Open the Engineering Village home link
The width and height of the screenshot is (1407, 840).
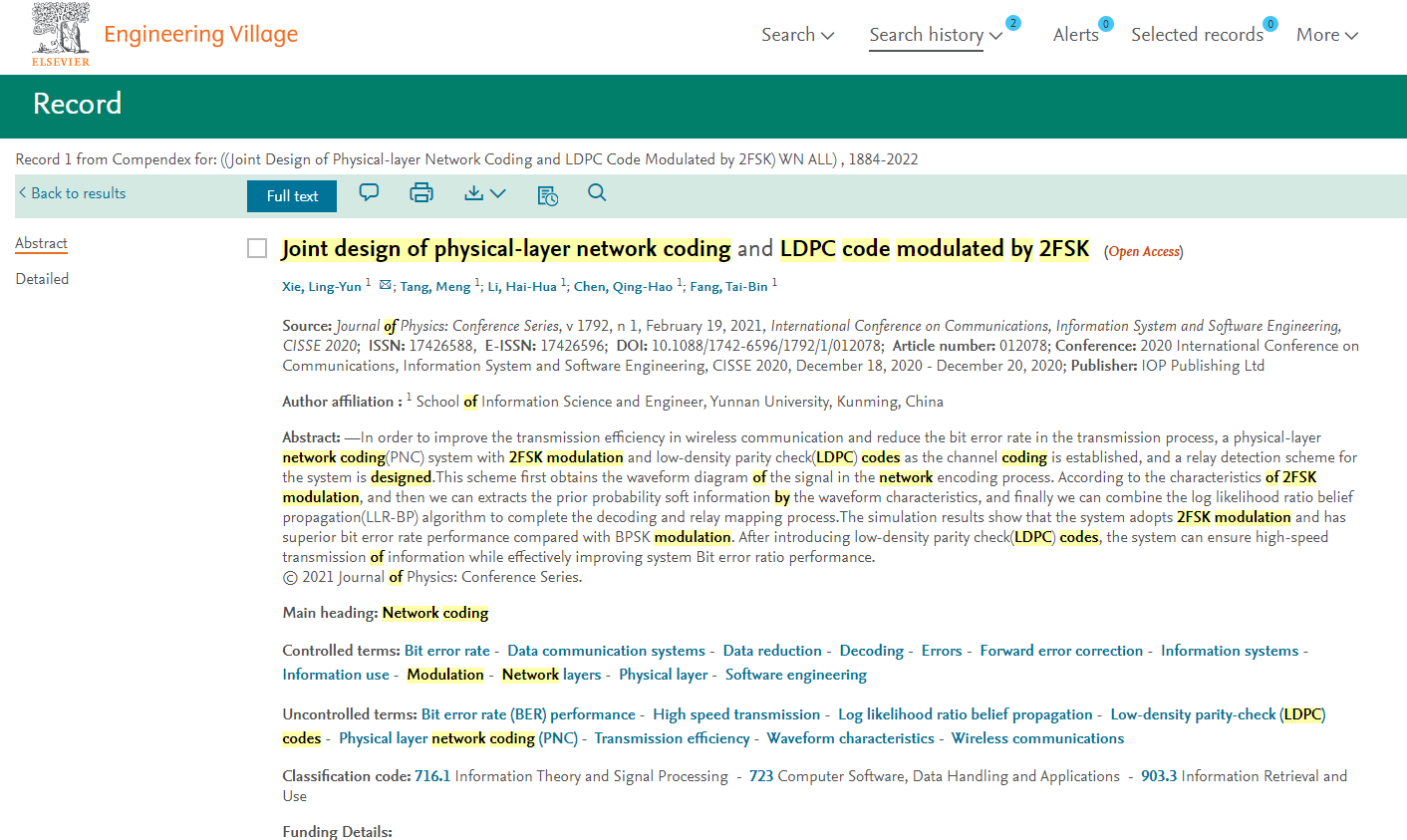point(201,35)
